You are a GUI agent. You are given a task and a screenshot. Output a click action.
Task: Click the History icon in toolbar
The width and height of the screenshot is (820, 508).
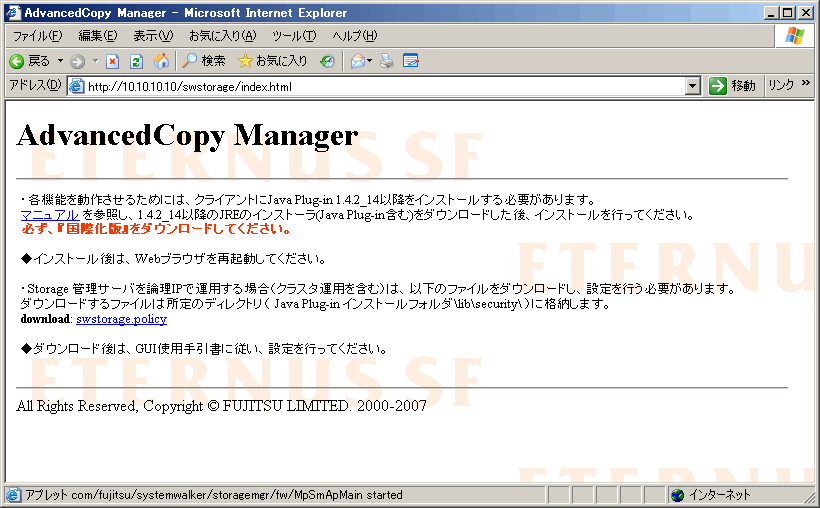[x=327, y=61]
